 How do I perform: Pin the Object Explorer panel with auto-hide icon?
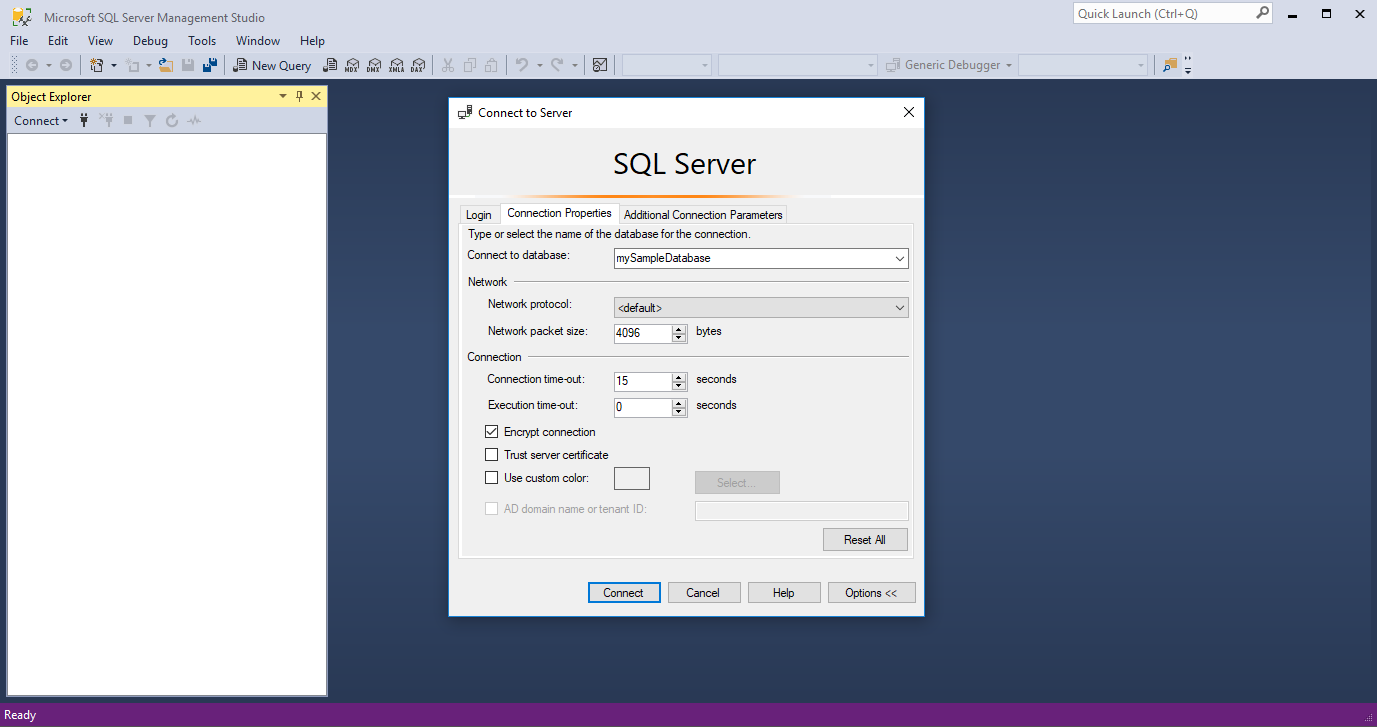pyautogui.click(x=299, y=96)
